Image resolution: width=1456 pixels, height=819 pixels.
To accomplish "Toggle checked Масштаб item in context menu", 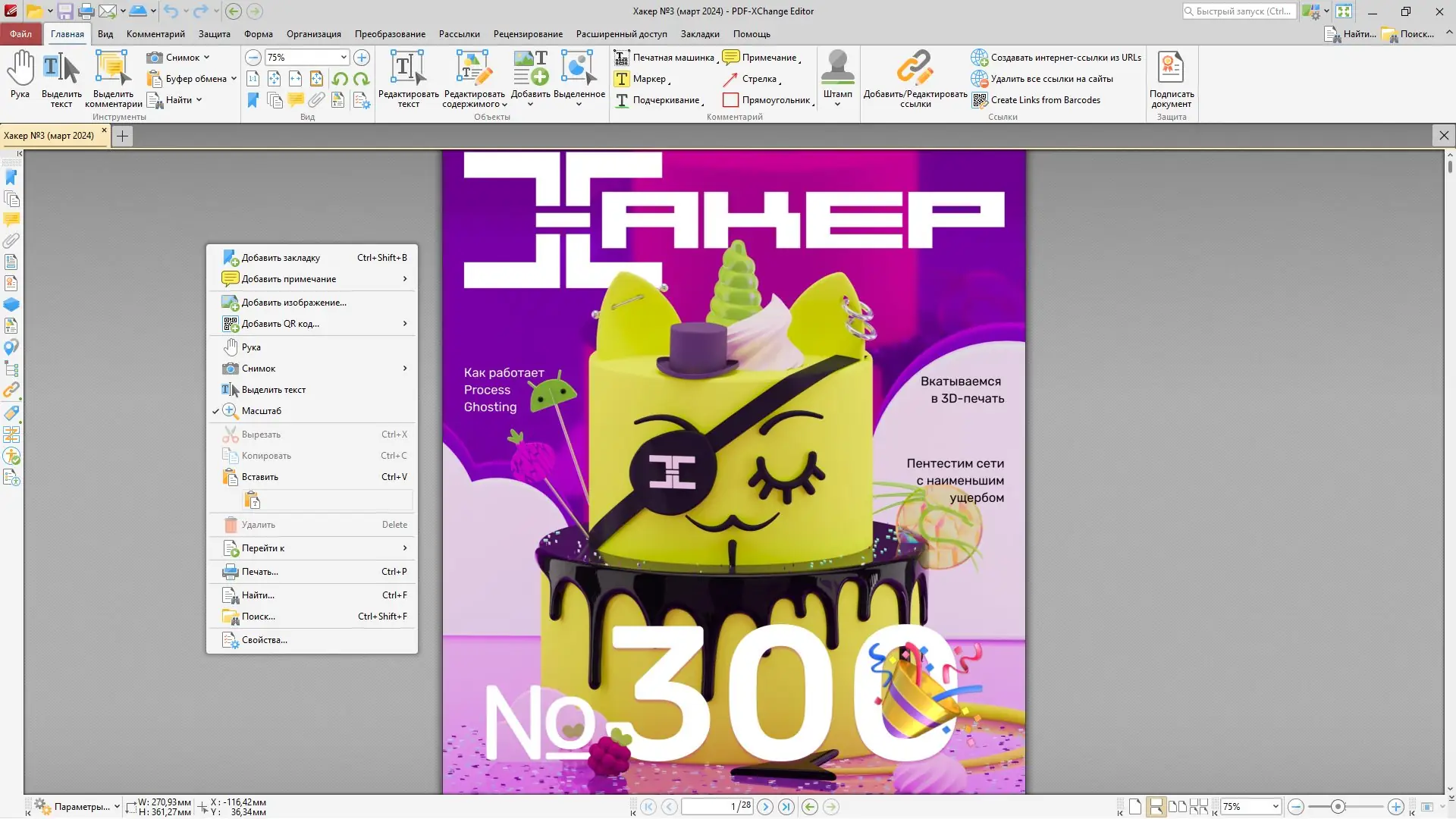I will click(x=261, y=411).
